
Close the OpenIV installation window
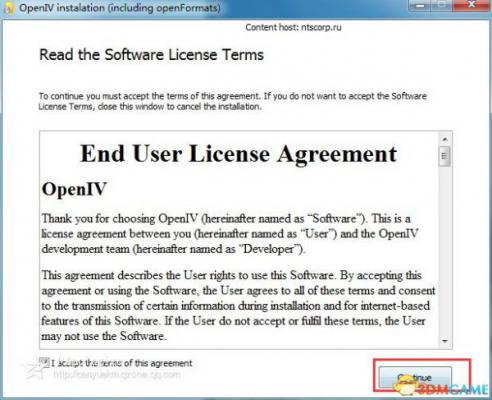pos(471,5)
